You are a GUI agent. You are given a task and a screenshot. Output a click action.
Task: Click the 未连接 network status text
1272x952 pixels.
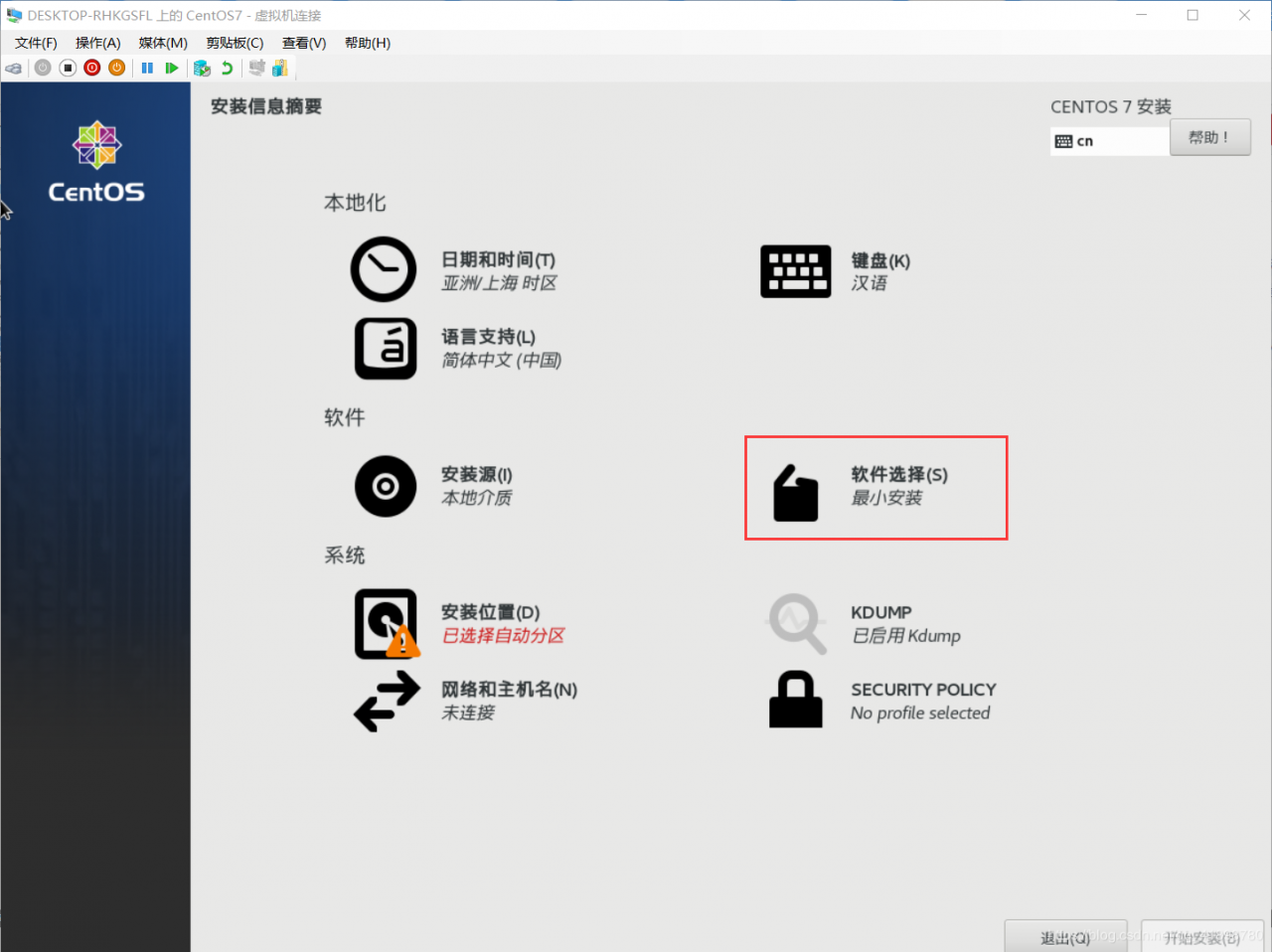pyautogui.click(x=468, y=713)
